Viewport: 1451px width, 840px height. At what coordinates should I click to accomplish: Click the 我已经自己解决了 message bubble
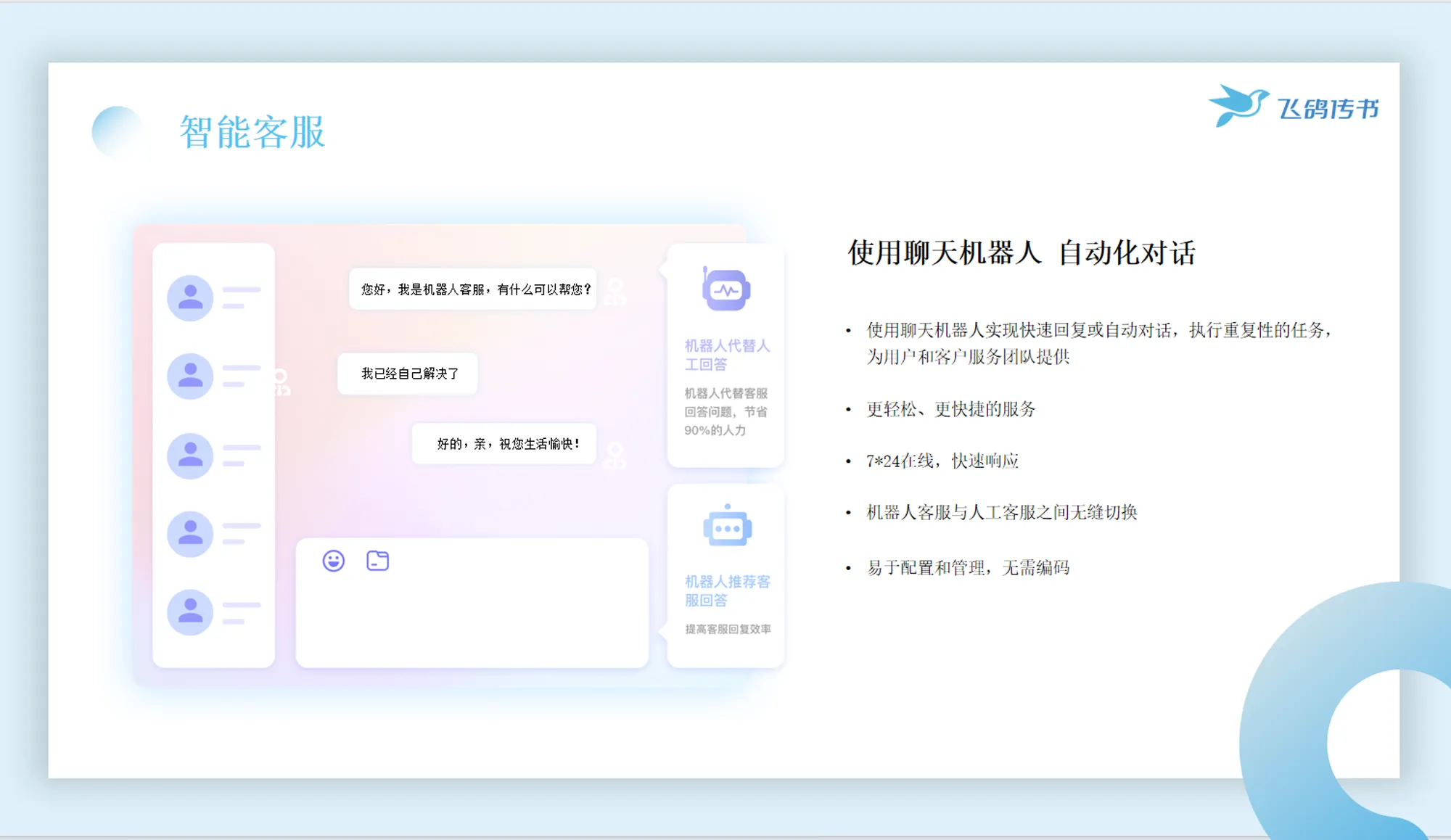click(x=408, y=374)
